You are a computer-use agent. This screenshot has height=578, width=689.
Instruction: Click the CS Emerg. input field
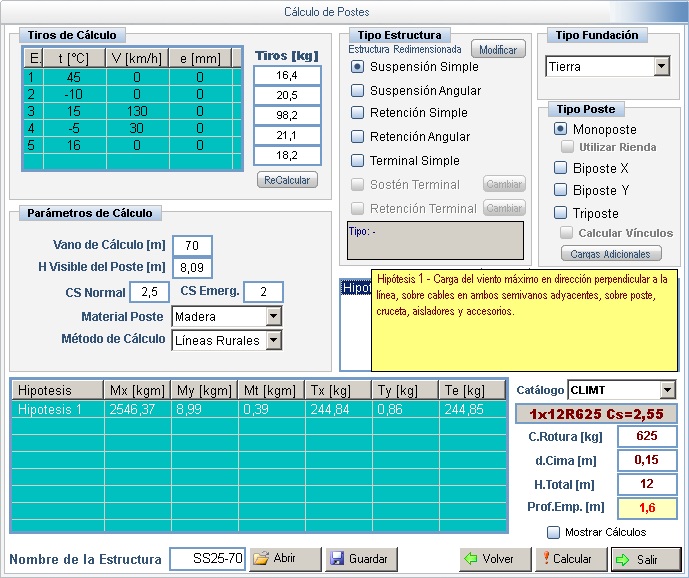(263, 292)
